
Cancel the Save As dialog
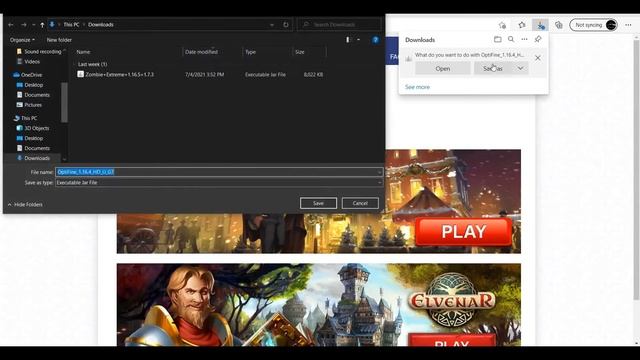(360, 203)
